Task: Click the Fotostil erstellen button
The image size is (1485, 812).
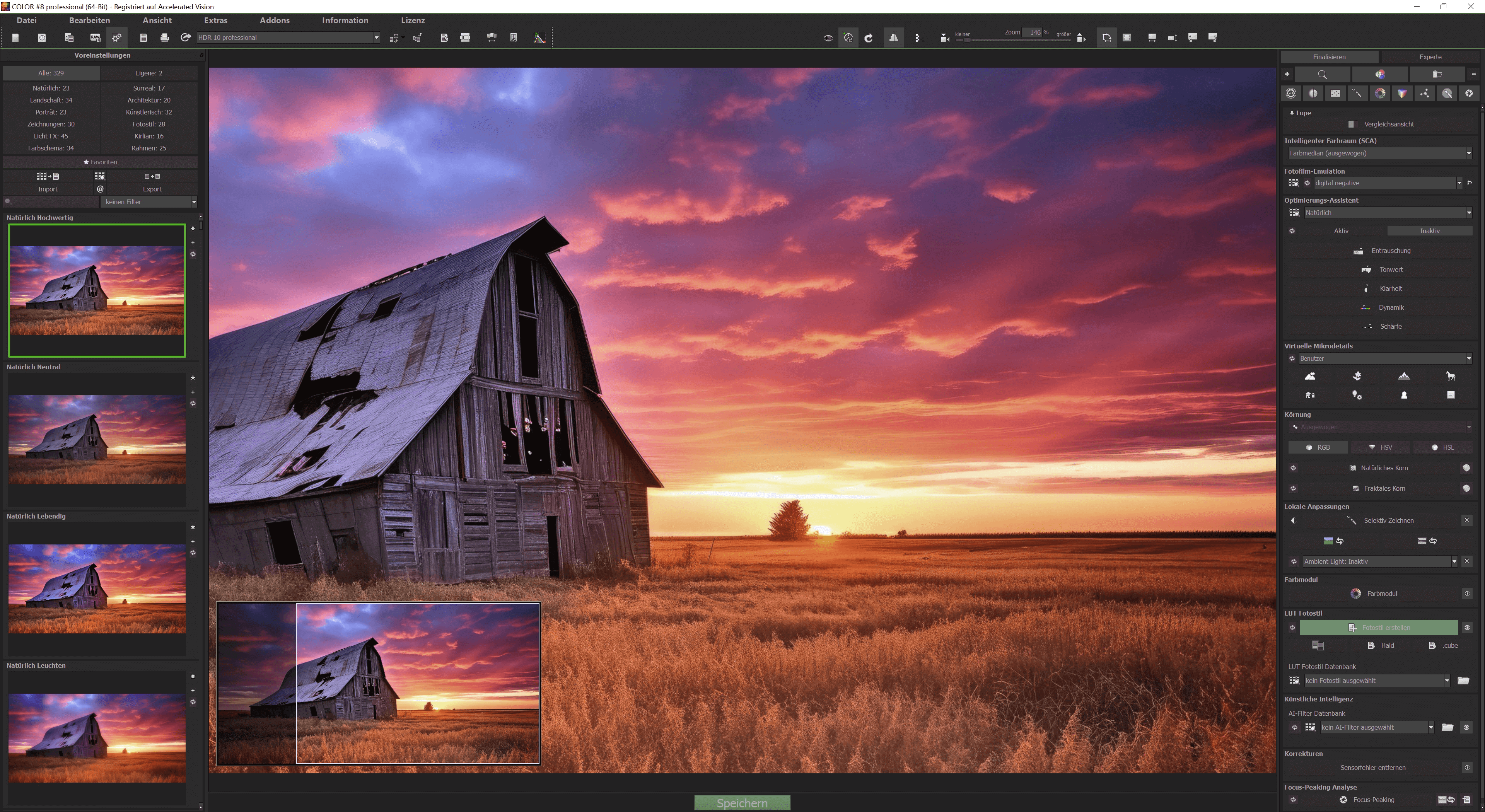Action: [1378, 628]
